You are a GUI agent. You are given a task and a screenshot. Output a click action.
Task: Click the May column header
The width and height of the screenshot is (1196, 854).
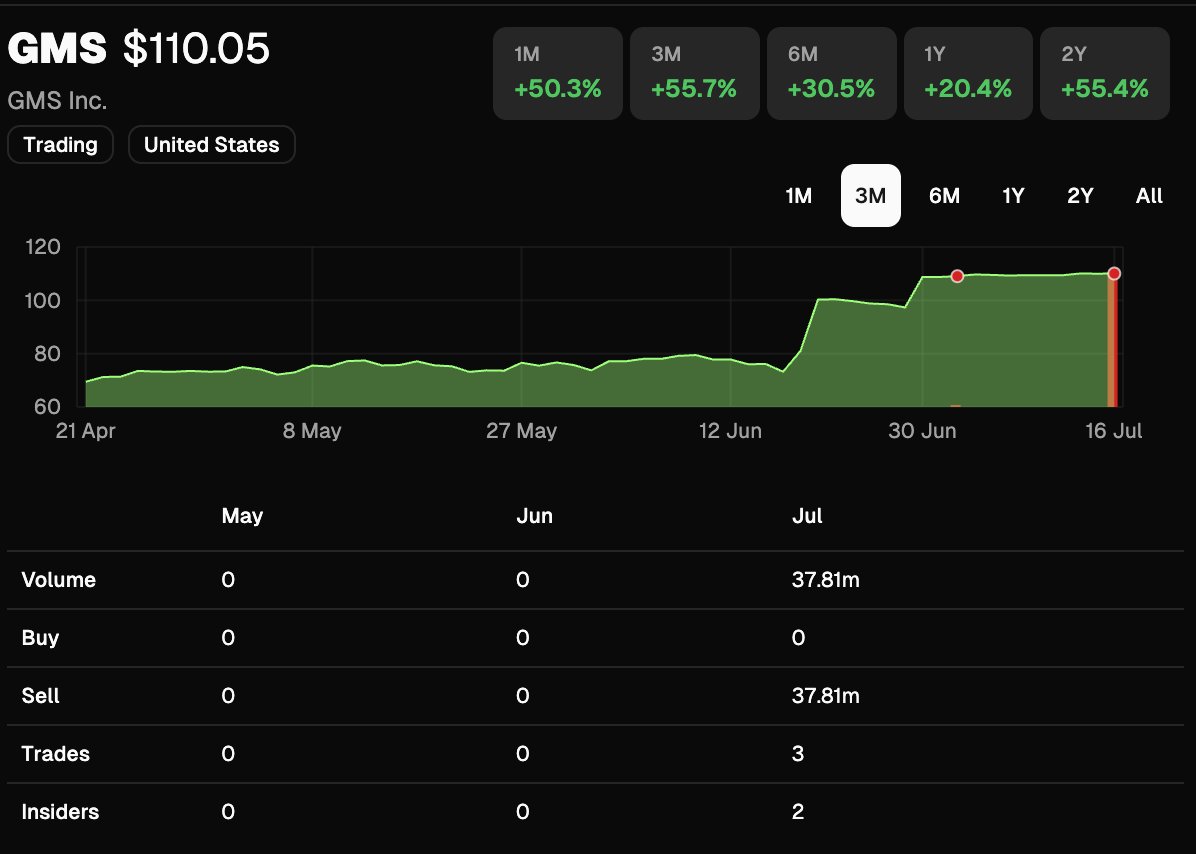point(242,516)
